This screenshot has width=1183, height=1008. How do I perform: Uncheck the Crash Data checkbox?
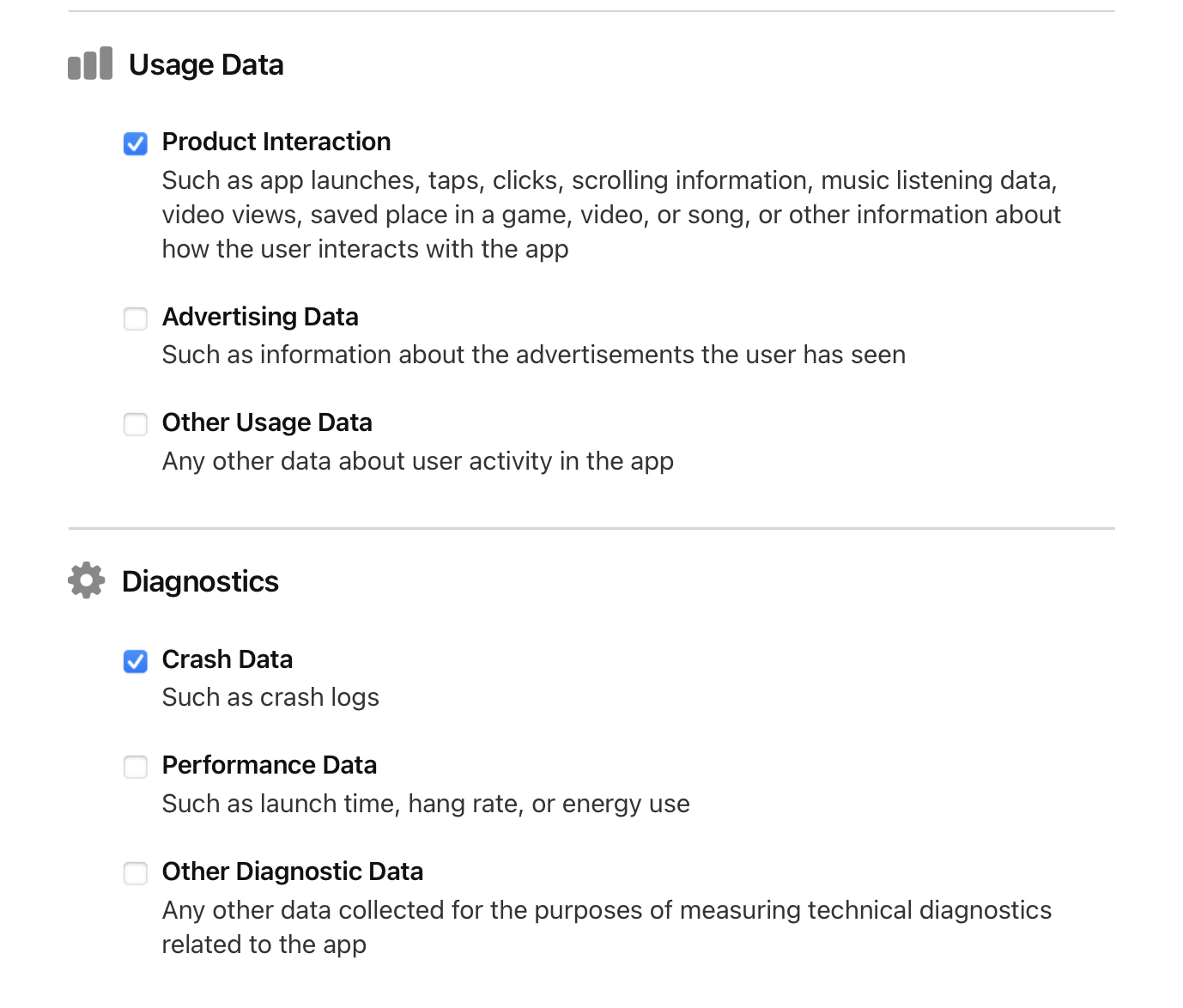coord(135,661)
